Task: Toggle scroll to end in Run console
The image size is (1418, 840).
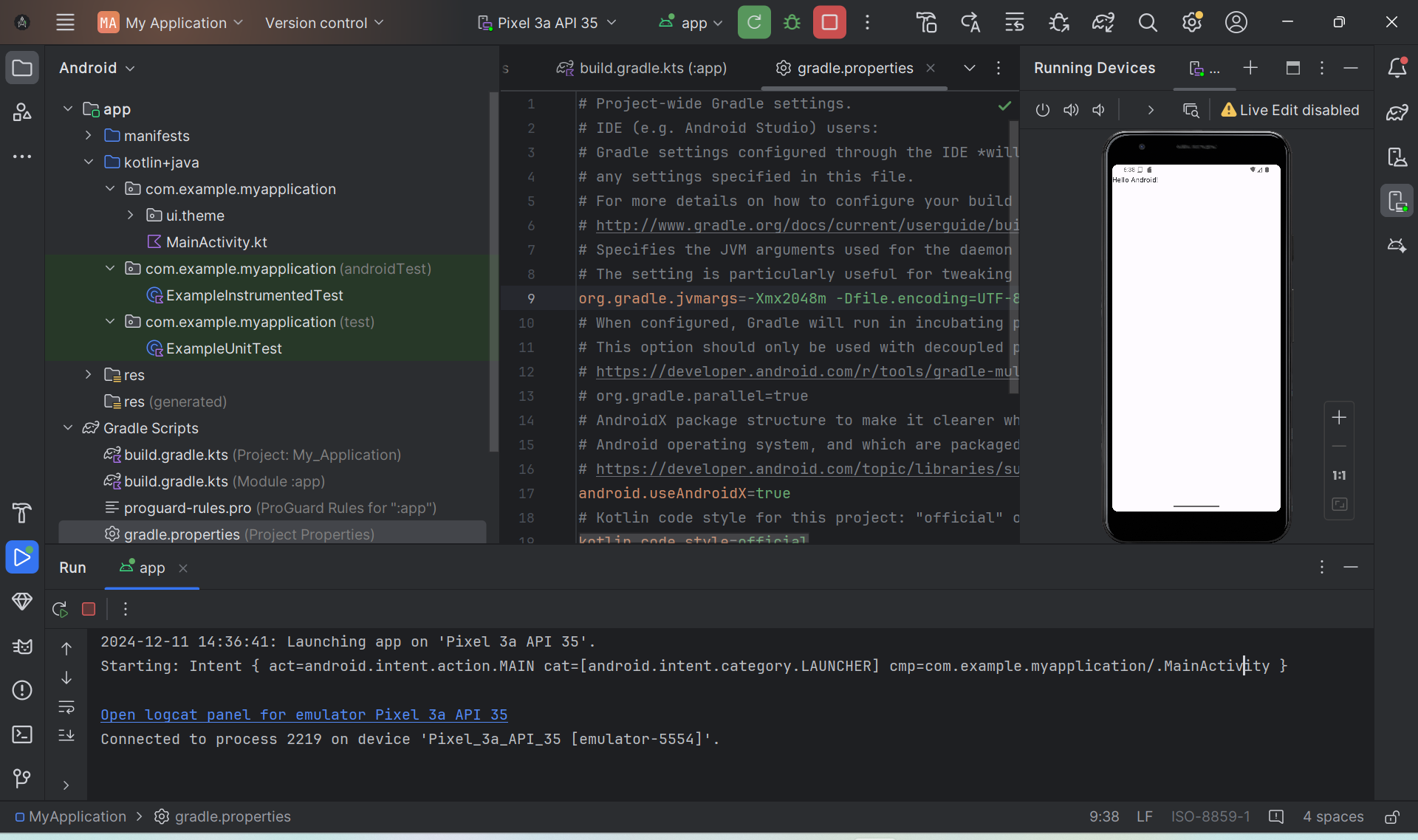Action: tap(66, 735)
